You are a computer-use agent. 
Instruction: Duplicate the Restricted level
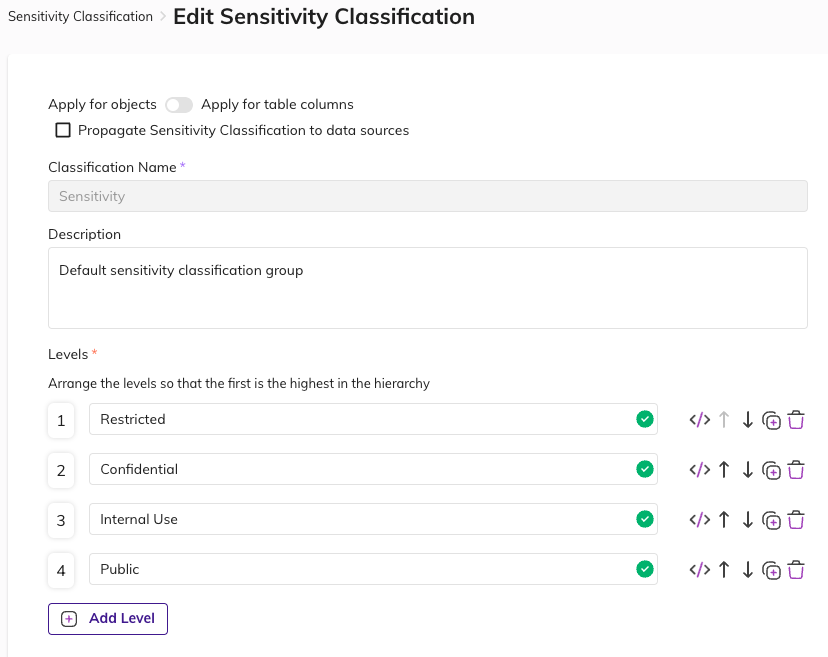pos(771,420)
